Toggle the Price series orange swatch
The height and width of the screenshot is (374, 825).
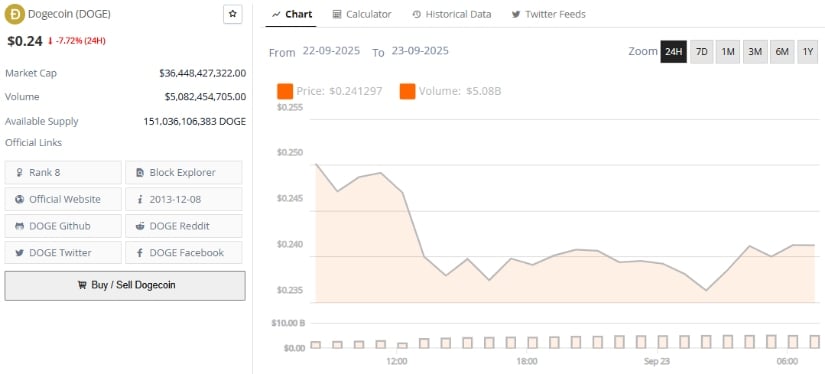tap(285, 91)
